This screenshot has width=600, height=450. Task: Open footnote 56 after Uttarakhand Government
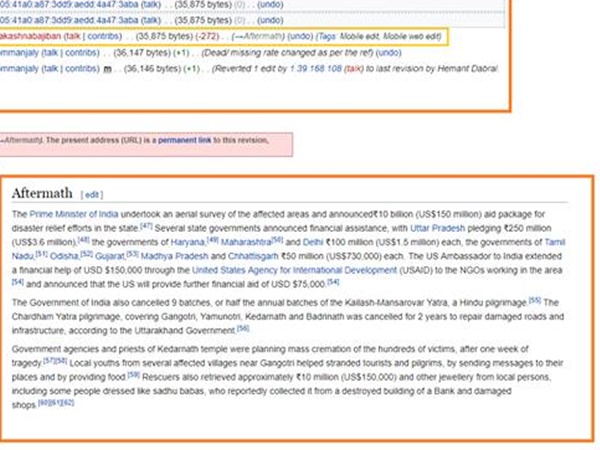[x=242, y=328]
